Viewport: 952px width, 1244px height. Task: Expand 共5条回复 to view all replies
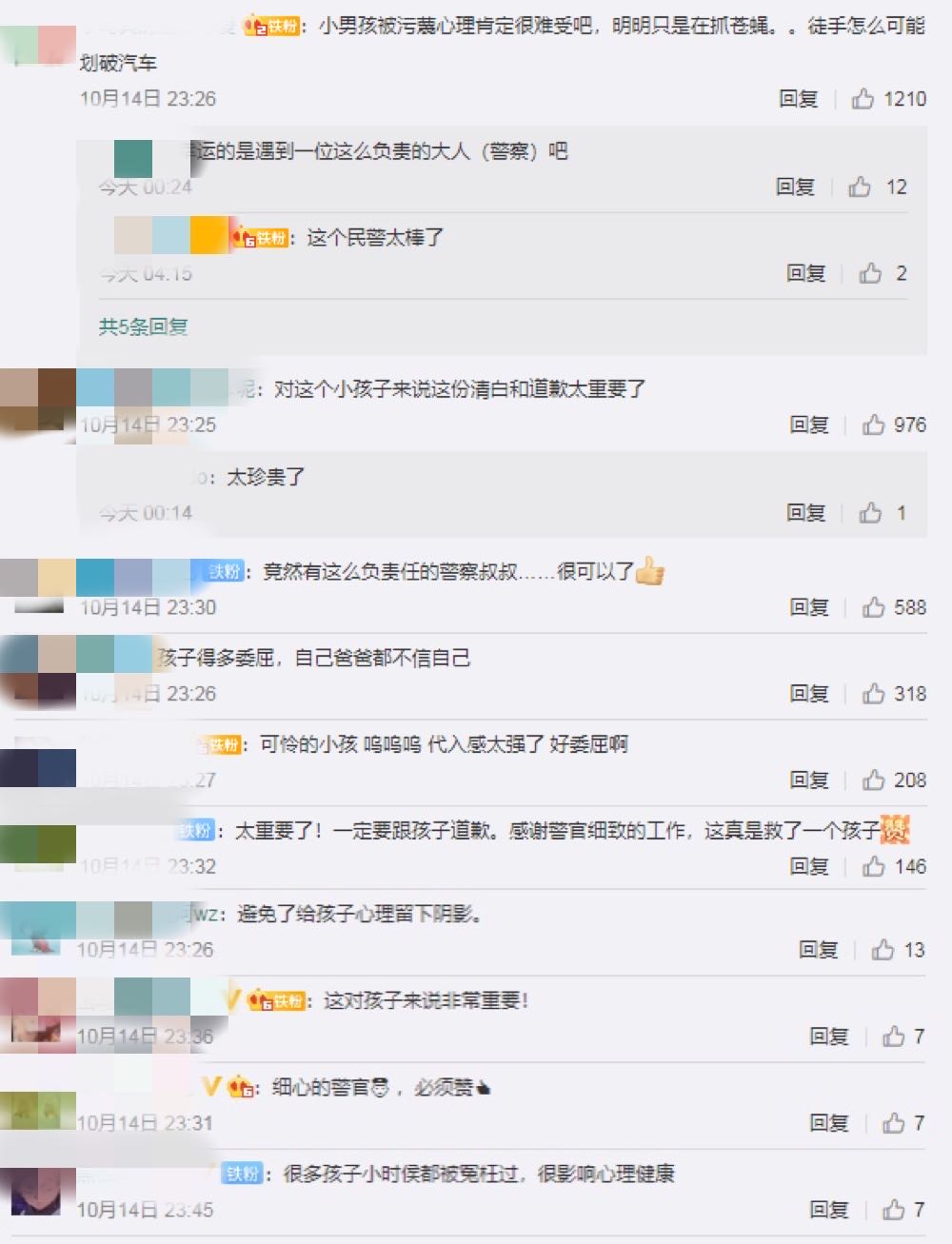pyautogui.click(x=143, y=326)
